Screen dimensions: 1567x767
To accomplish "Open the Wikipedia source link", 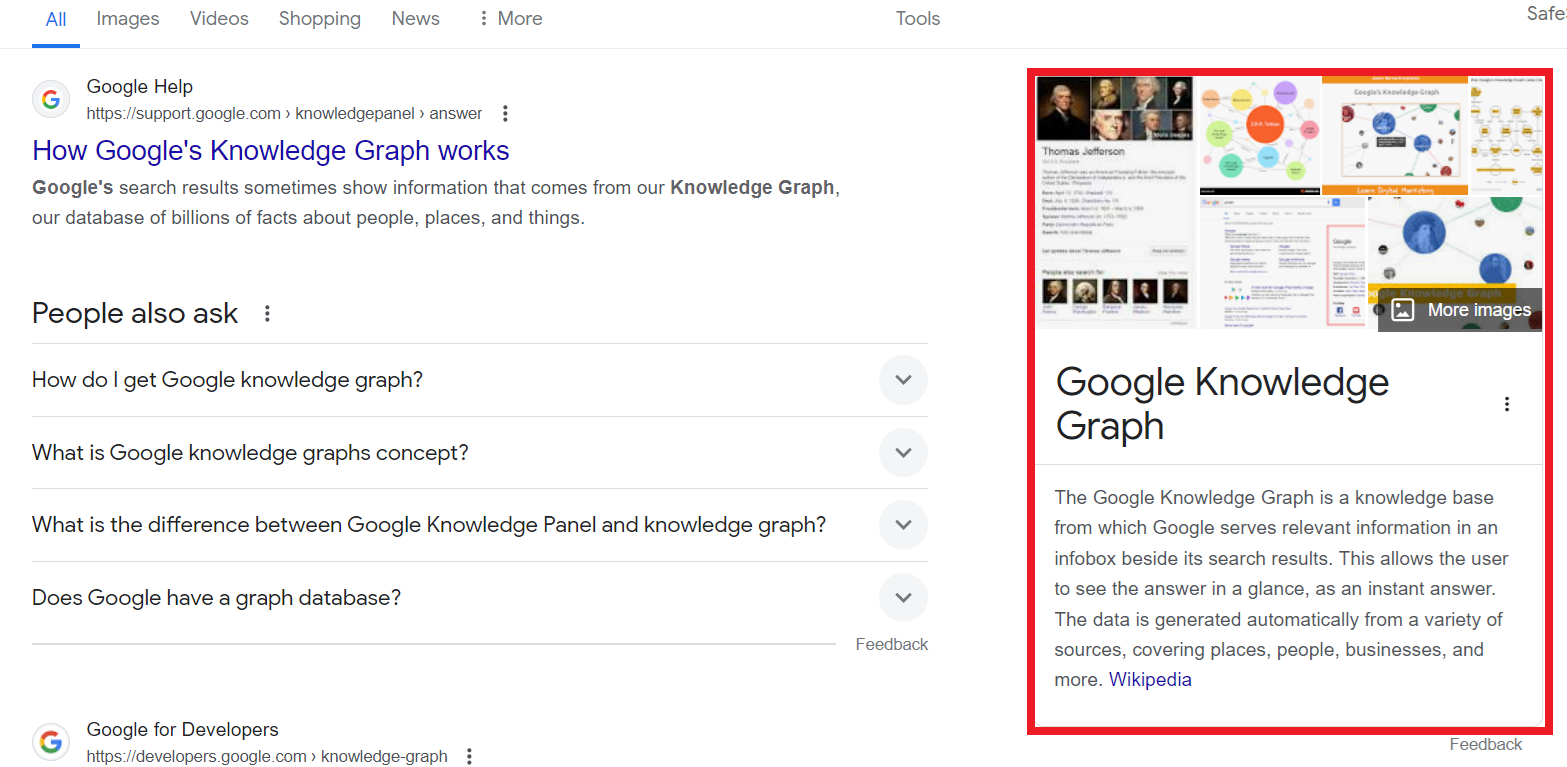I will coord(1150,680).
